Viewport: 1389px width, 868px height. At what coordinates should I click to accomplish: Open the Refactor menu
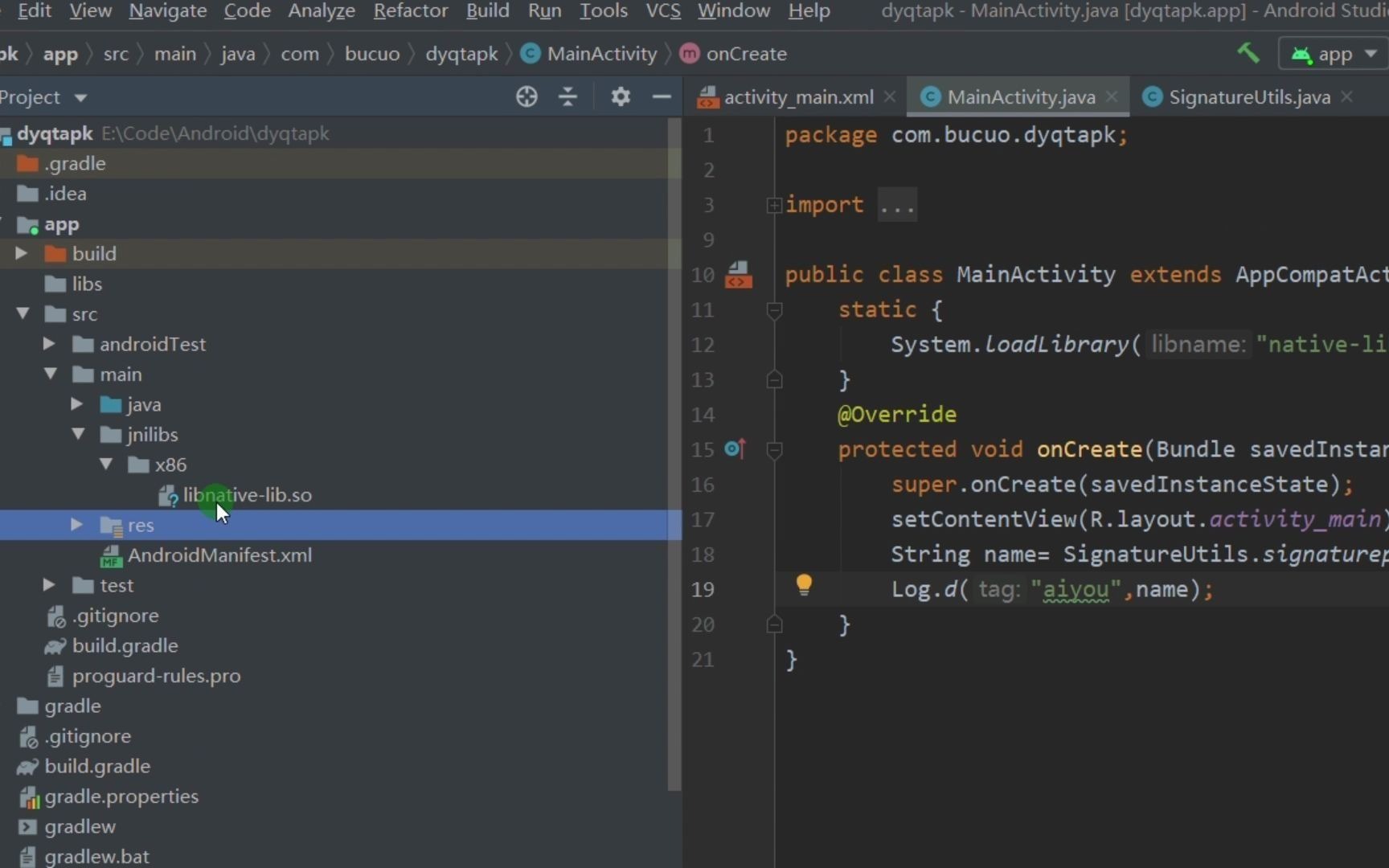[x=411, y=10]
